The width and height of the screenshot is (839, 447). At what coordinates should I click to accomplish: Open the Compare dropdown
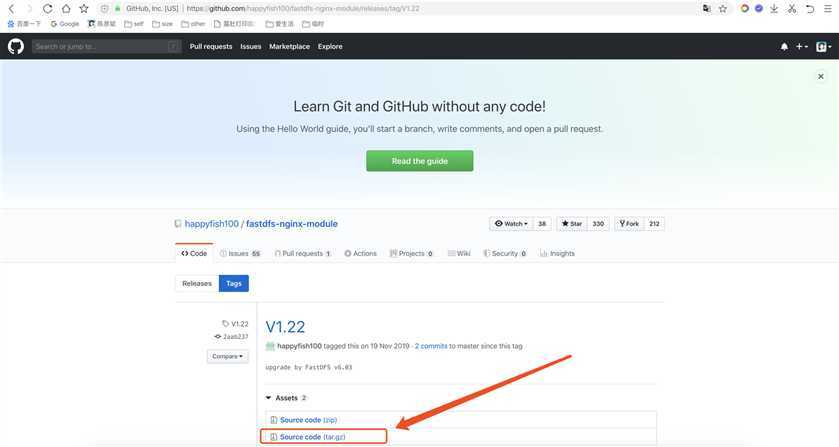tap(227, 357)
